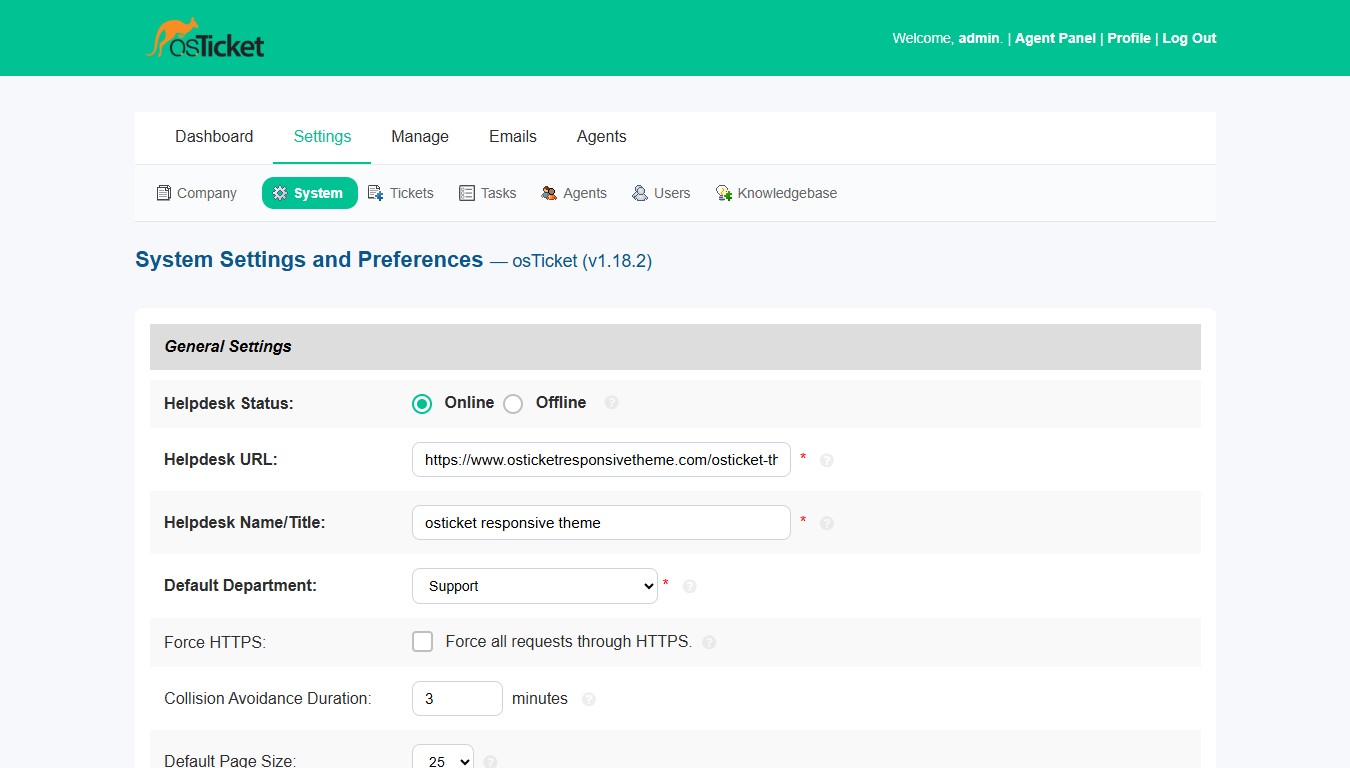Select the Online helpdesk status
Screen dimensions: 1350x768
pos(422,404)
